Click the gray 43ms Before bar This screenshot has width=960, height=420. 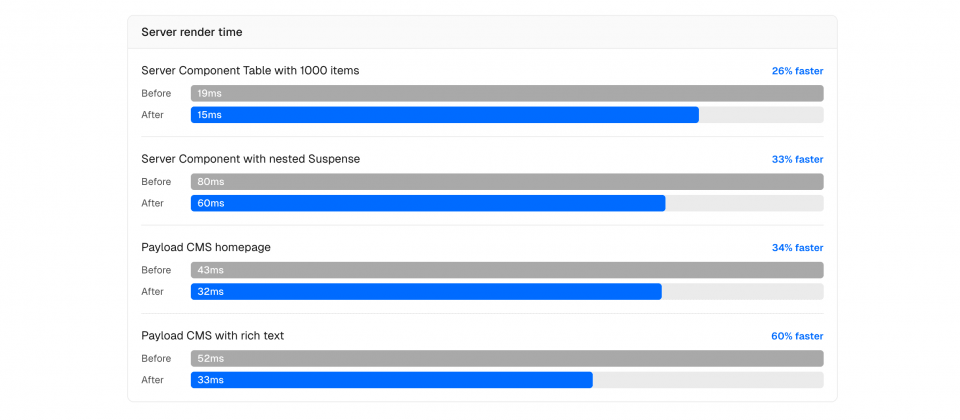click(x=507, y=270)
